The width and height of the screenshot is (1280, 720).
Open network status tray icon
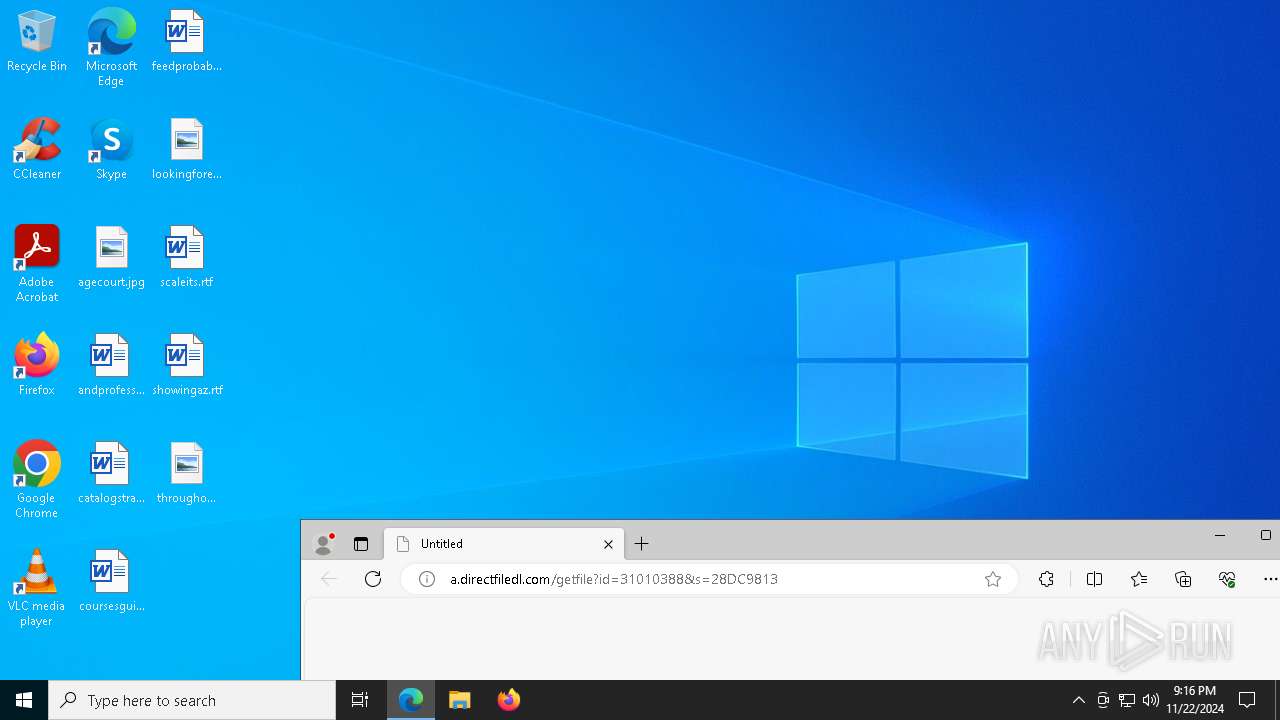(1127, 700)
